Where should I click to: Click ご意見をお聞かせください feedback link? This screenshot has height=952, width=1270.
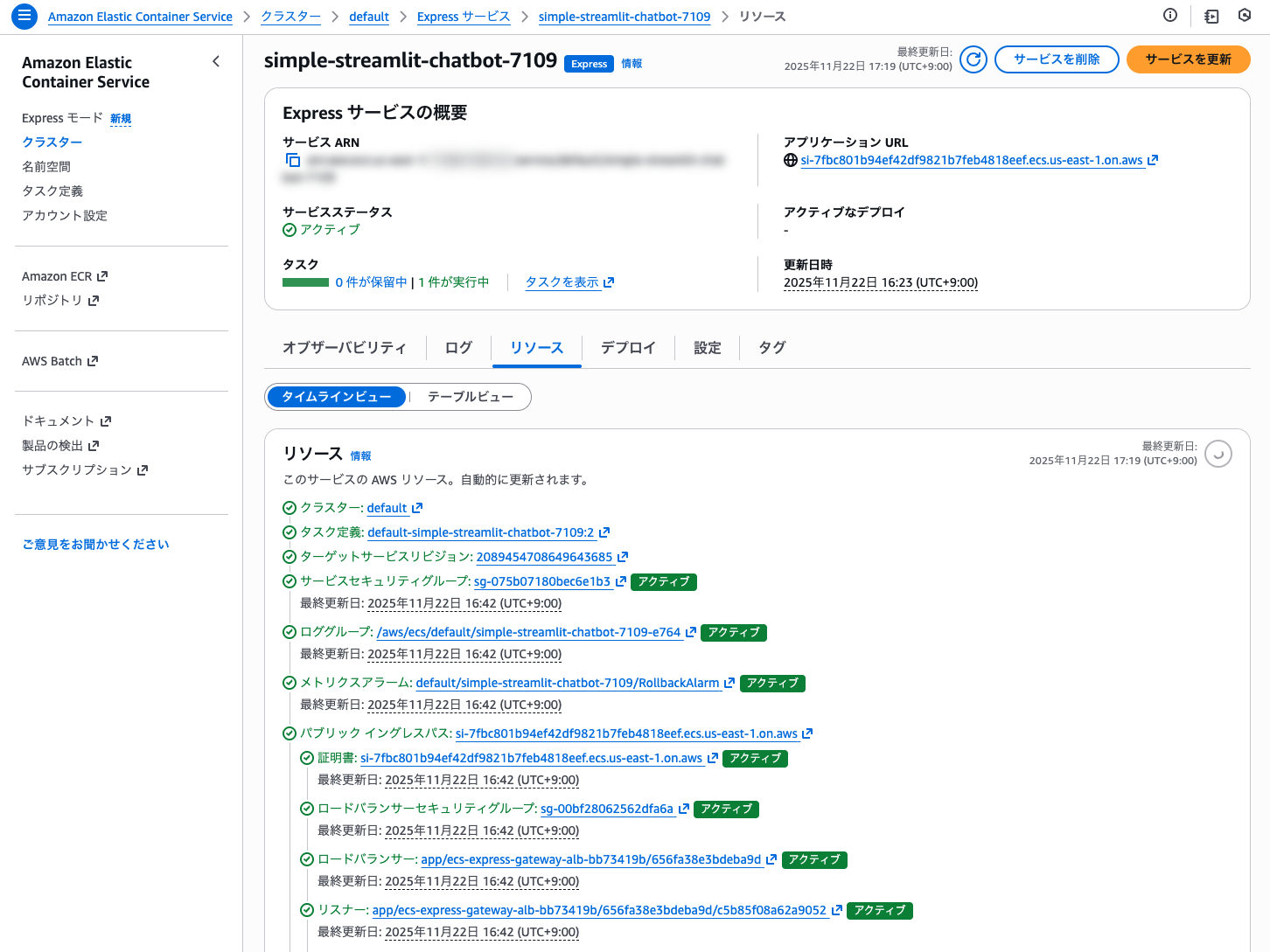[x=95, y=544]
